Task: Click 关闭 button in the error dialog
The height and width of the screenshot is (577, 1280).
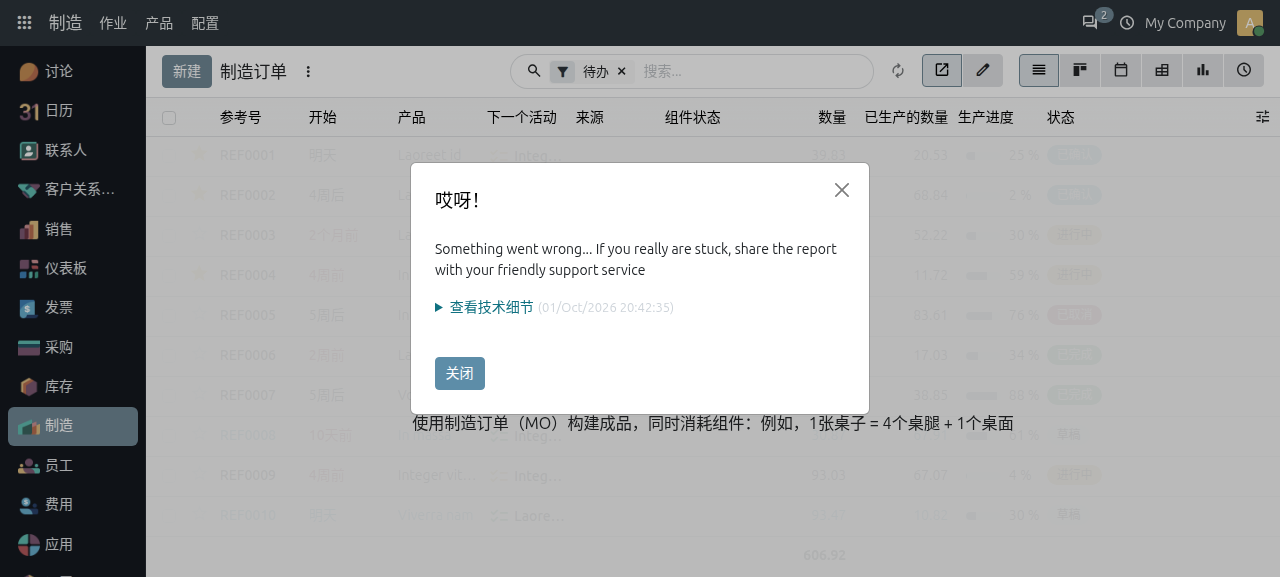Action: [x=460, y=373]
